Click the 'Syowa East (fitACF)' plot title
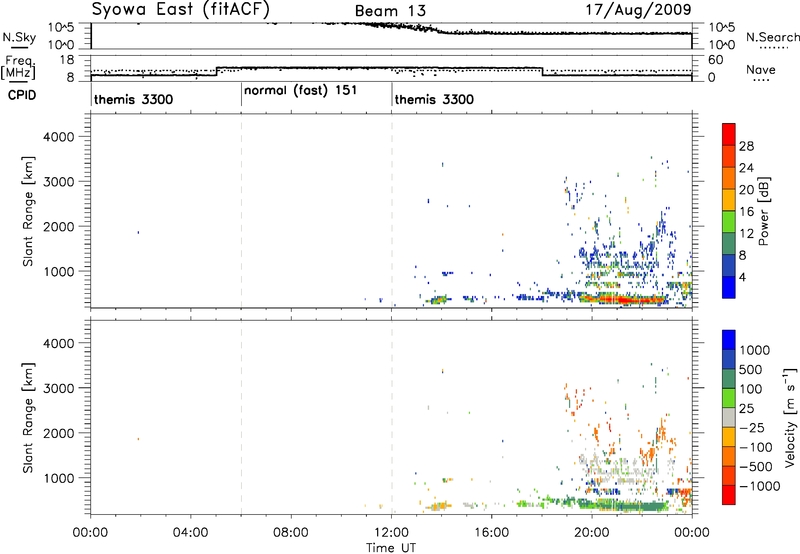This screenshot has width=800, height=554. [x=180, y=9]
